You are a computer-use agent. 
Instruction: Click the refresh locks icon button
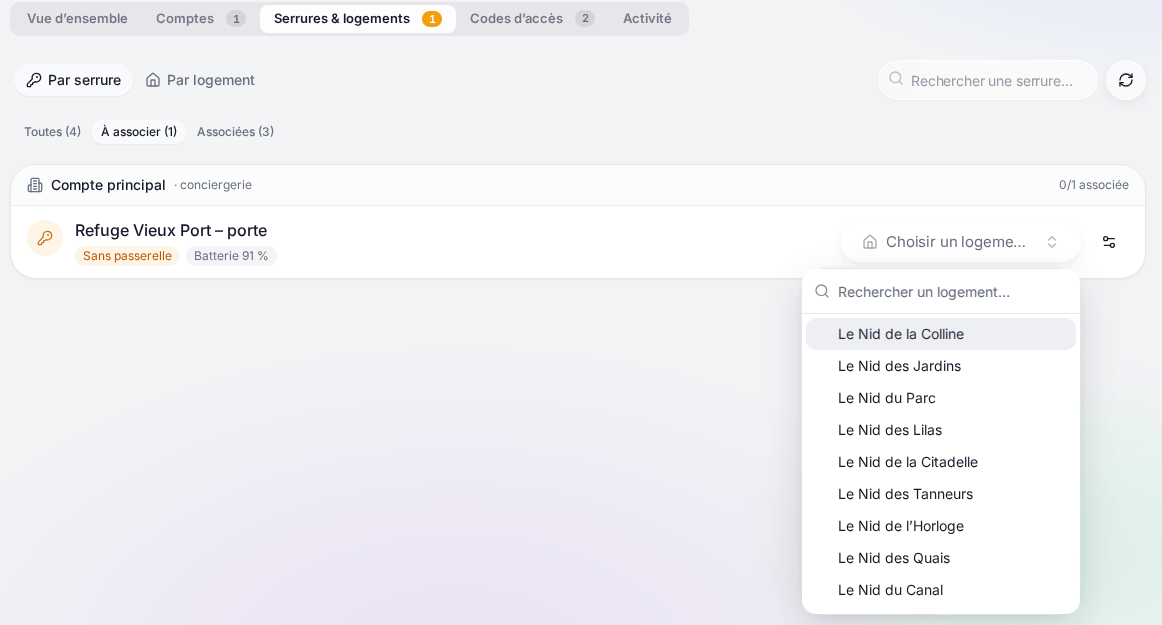pyautogui.click(x=1126, y=80)
